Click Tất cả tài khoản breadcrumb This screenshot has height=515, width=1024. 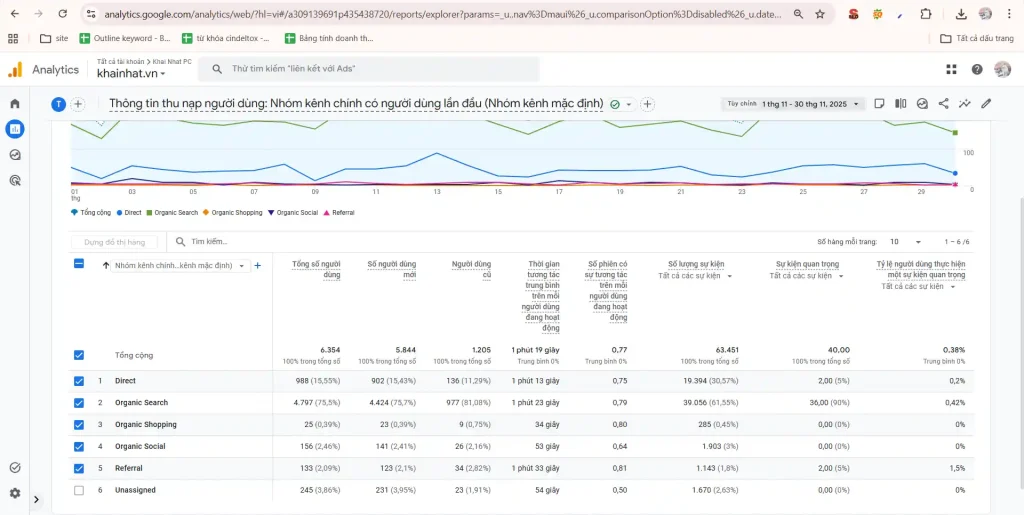tap(120, 61)
